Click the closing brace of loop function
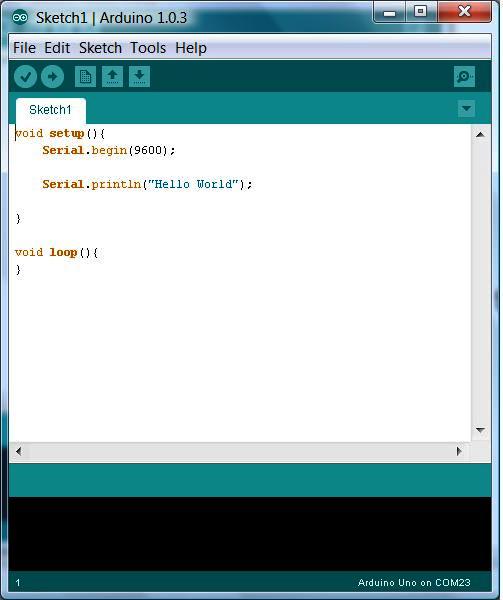Image resolution: width=503 pixels, height=600 pixels. pos(18,270)
